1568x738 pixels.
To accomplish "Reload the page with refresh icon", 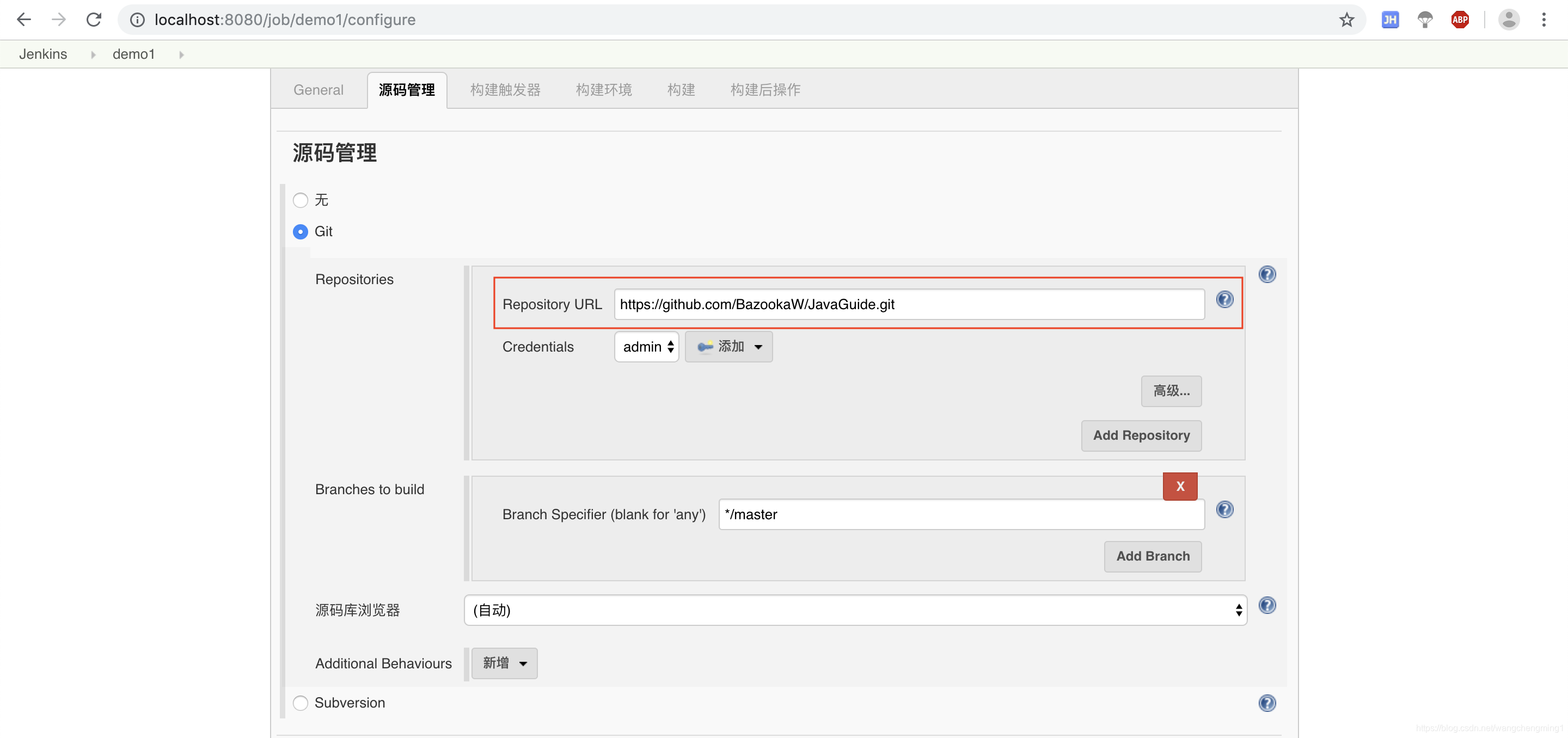I will [x=94, y=20].
